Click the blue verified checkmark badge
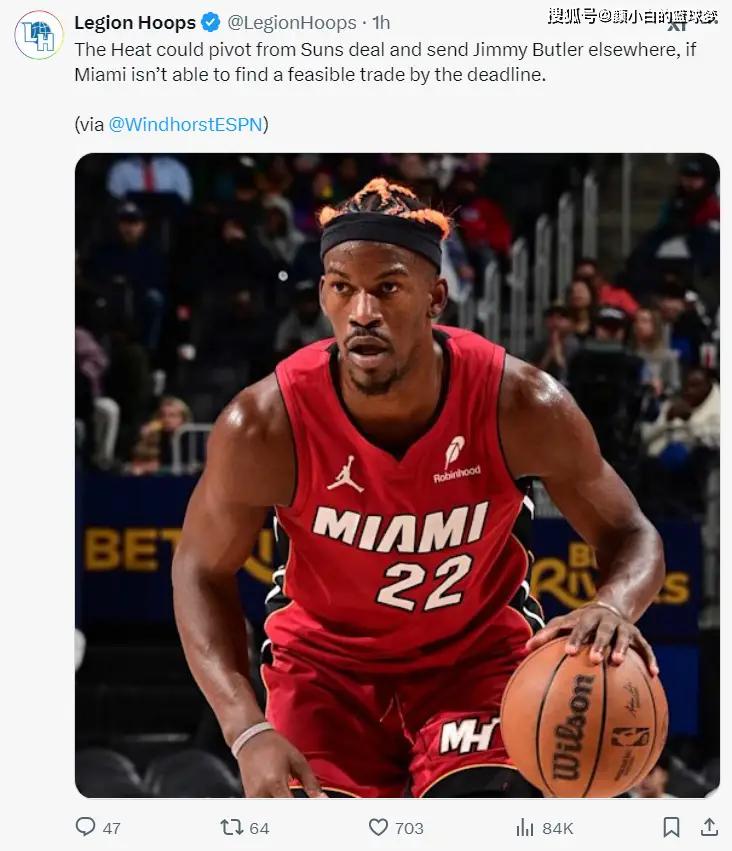732x851 pixels. [211, 23]
